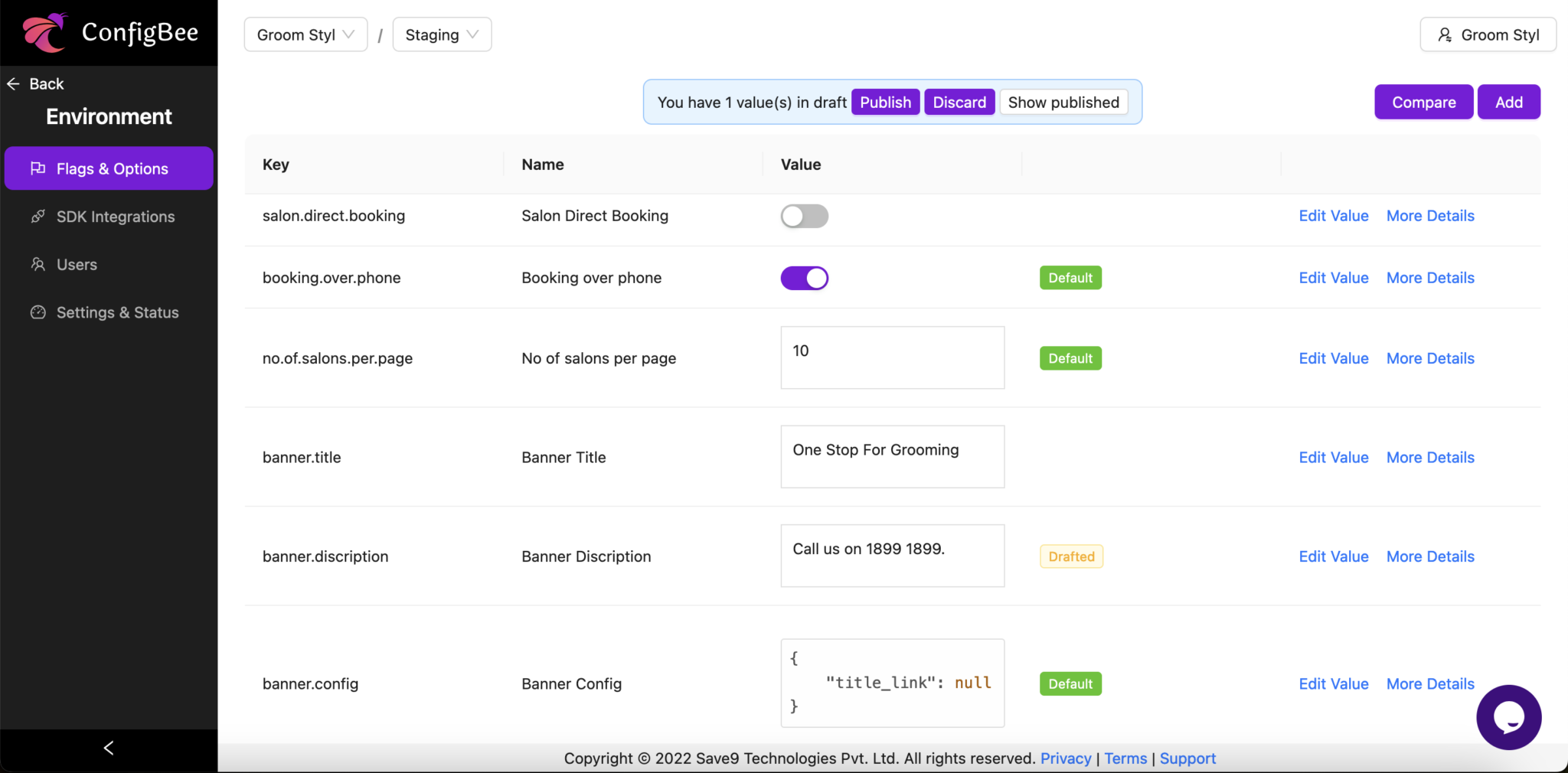Publish the drafted value
This screenshot has width=1568, height=773.
click(x=884, y=102)
